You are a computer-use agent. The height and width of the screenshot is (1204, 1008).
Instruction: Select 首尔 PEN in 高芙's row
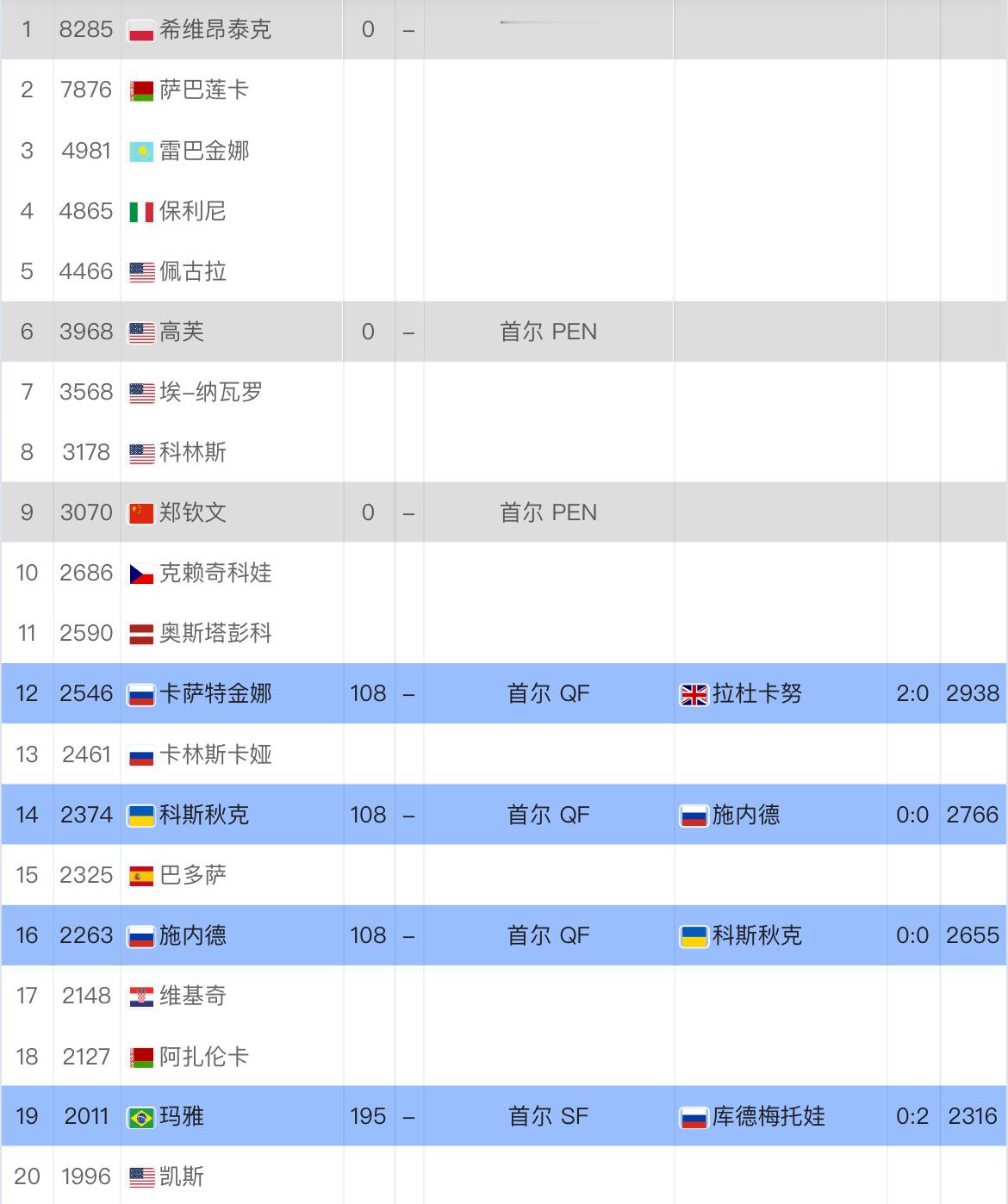point(548,332)
